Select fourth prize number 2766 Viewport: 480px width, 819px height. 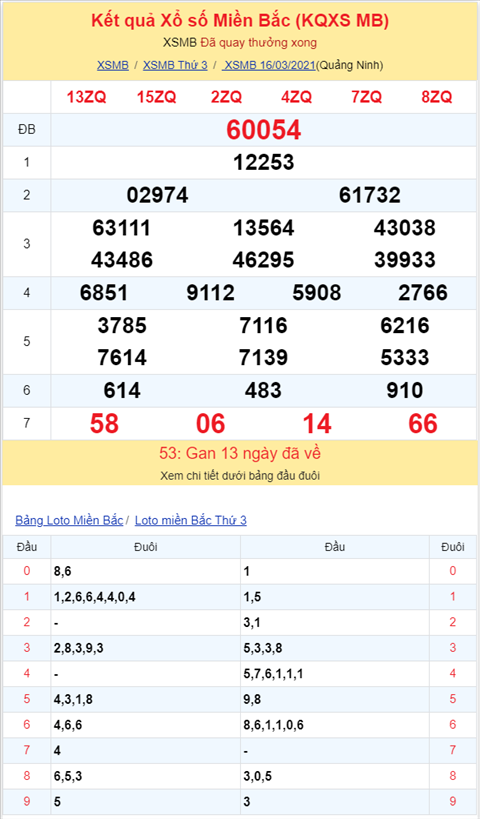(423, 292)
